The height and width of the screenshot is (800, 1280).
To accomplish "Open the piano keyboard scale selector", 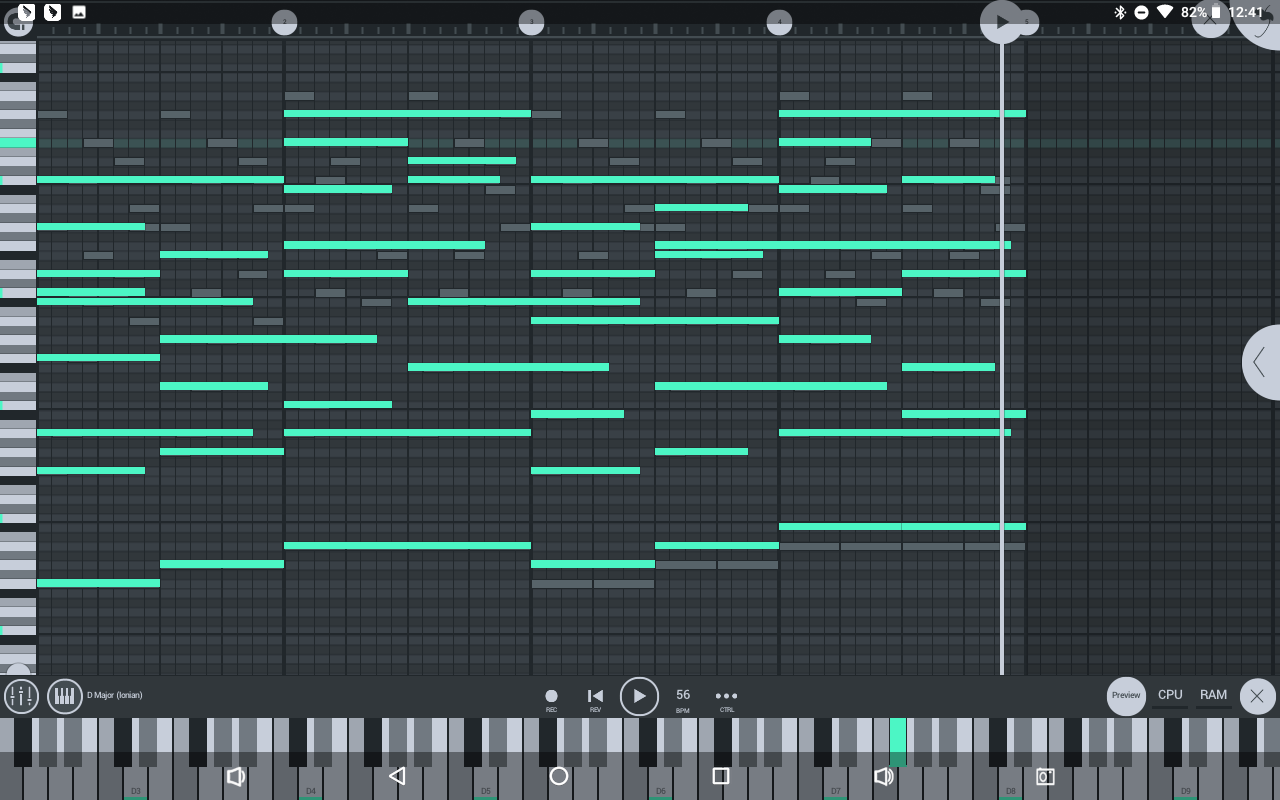I will pos(65,696).
